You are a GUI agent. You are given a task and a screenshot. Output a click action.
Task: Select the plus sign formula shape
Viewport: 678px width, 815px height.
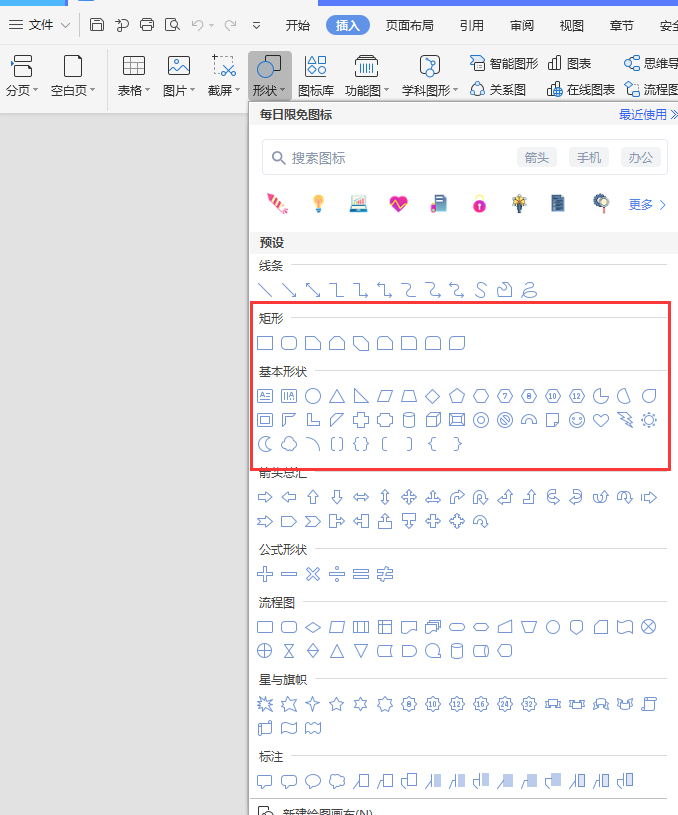click(x=265, y=574)
